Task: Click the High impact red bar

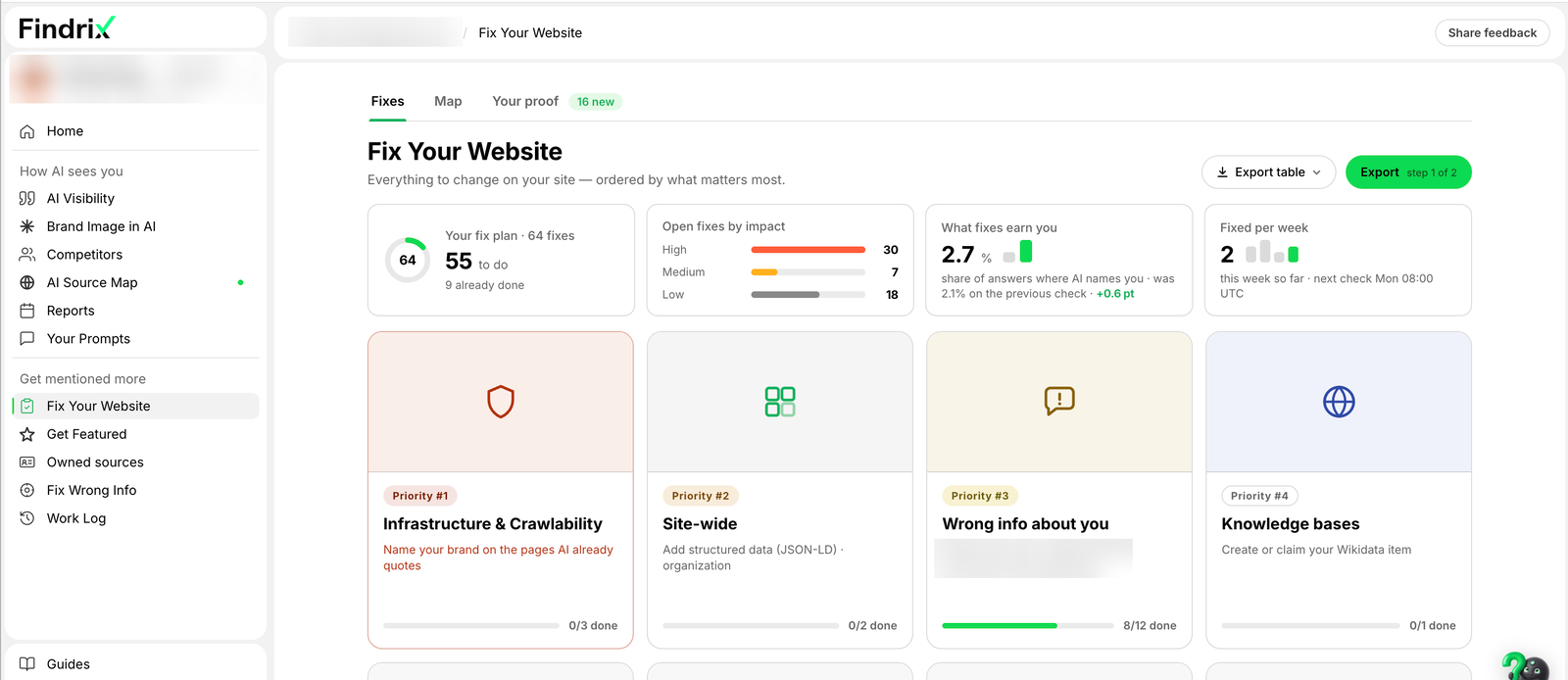Action: (808, 250)
